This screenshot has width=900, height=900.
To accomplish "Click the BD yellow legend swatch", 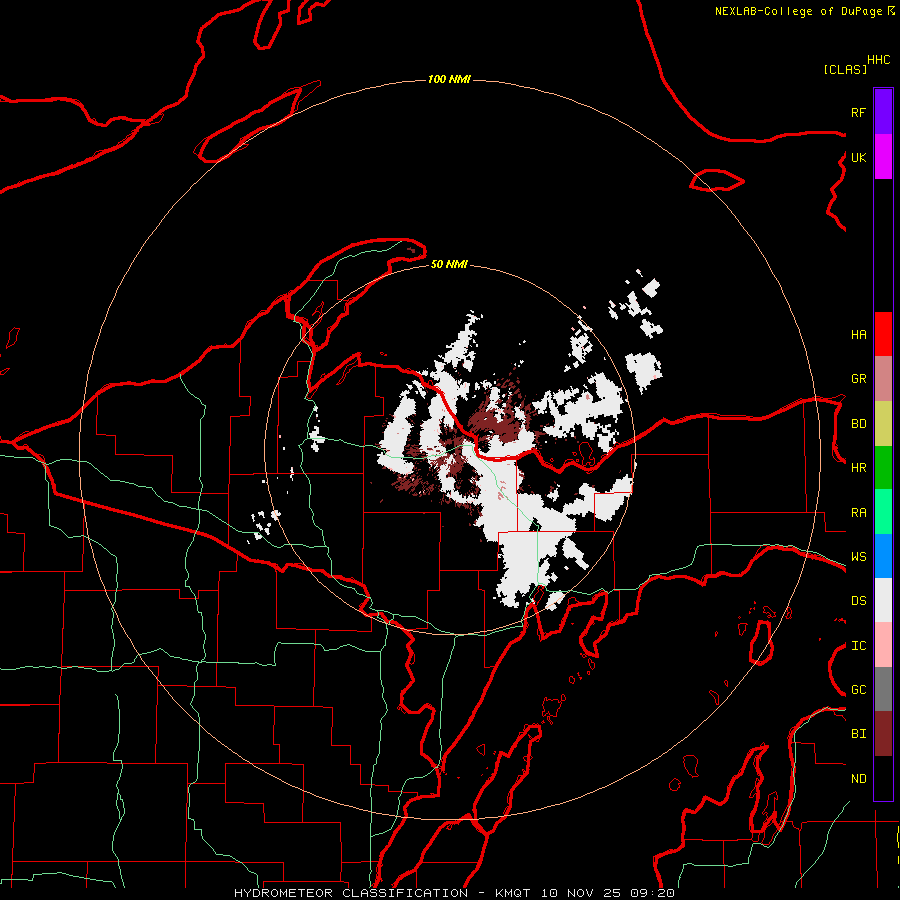I will [x=883, y=424].
